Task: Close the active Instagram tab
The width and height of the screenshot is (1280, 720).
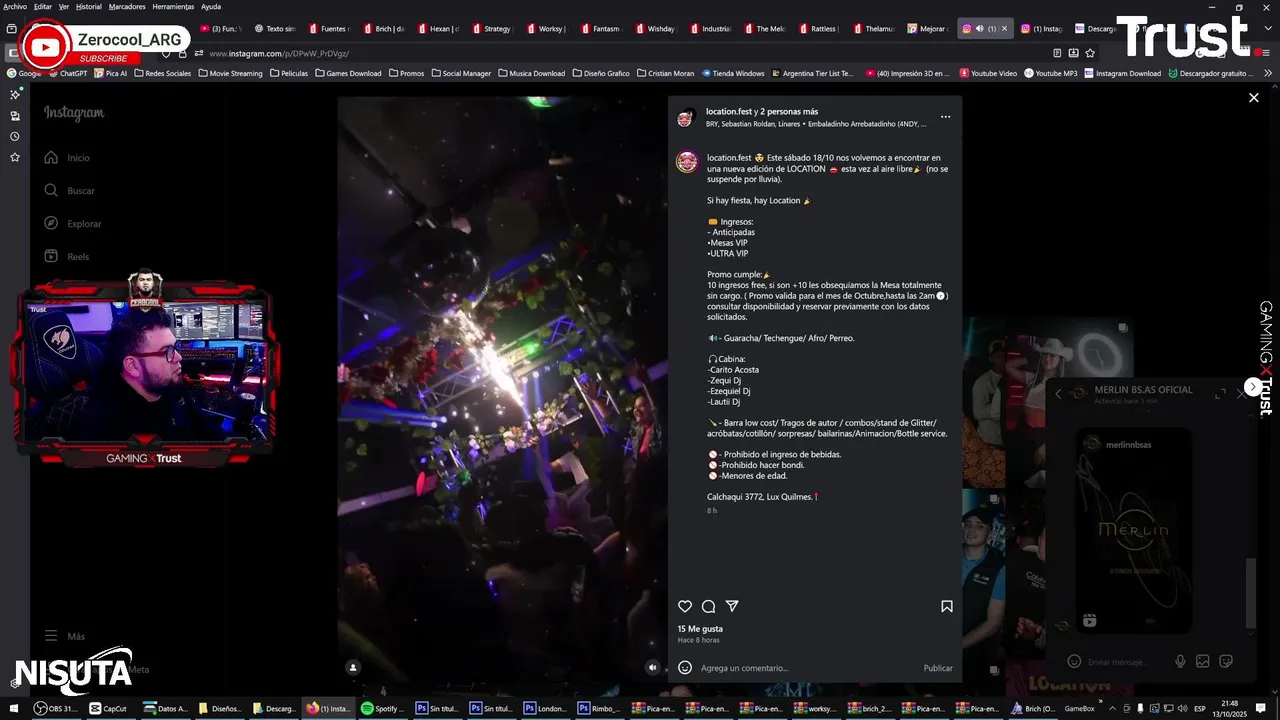Action: [1004, 29]
